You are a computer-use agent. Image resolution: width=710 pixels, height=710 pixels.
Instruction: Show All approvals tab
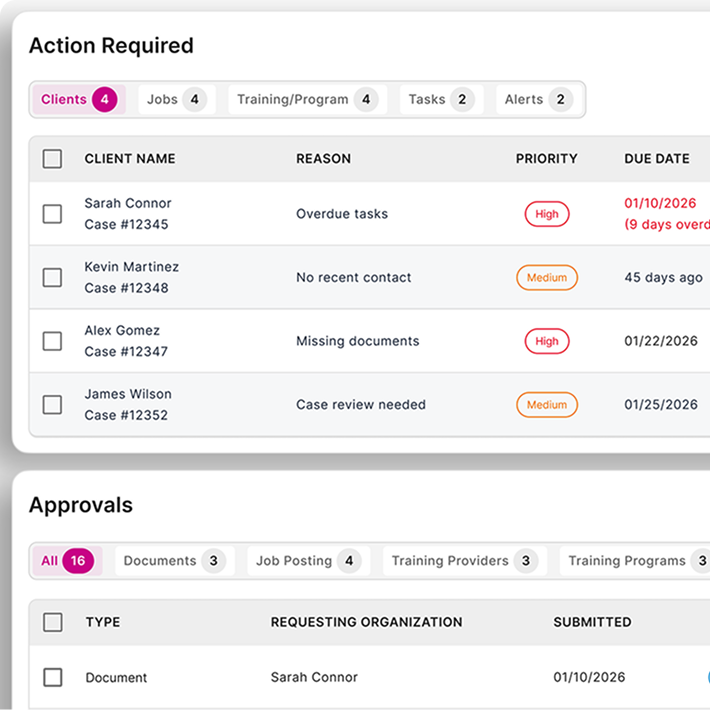pos(65,561)
